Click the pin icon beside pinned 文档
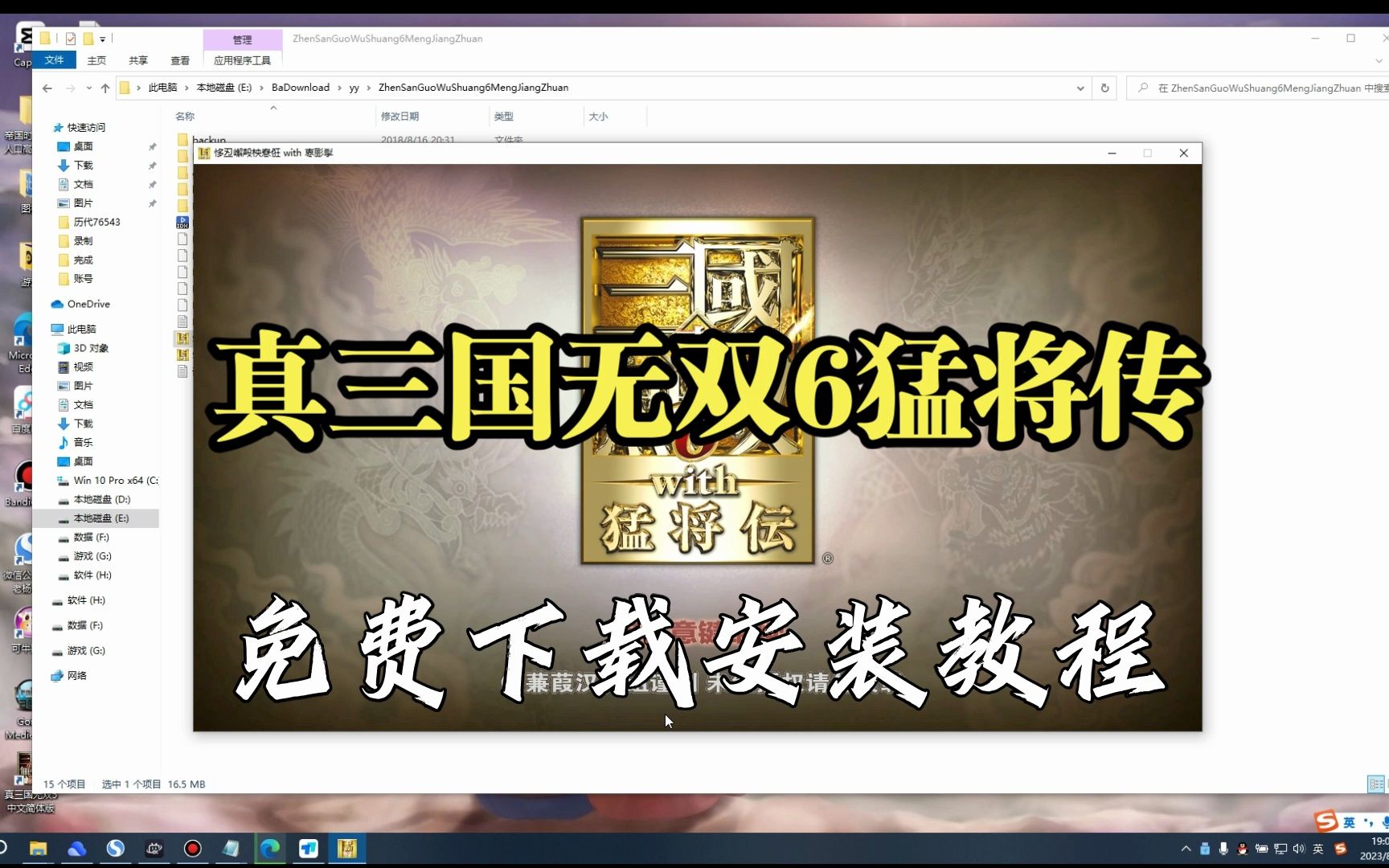1389x868 pixels. tap(152, 185)
